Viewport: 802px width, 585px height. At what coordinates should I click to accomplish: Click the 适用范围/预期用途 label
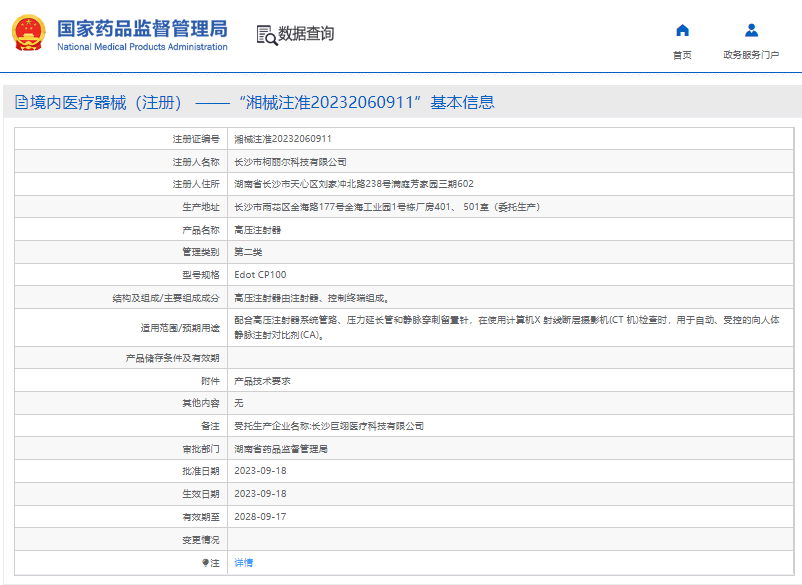point(180,328)
